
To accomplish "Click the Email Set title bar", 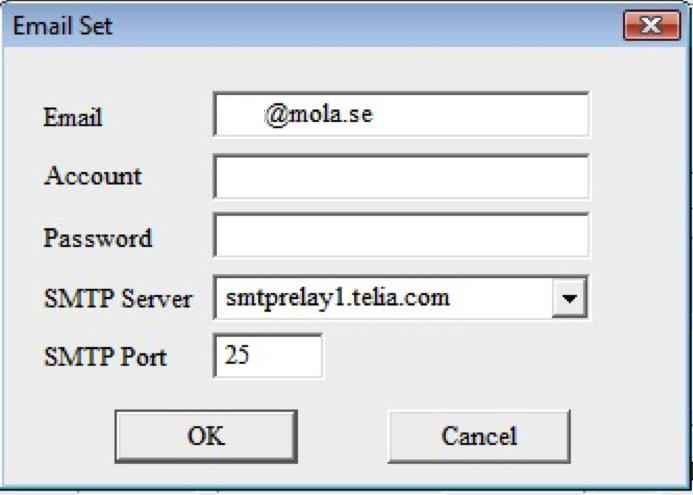I will 309,25.
